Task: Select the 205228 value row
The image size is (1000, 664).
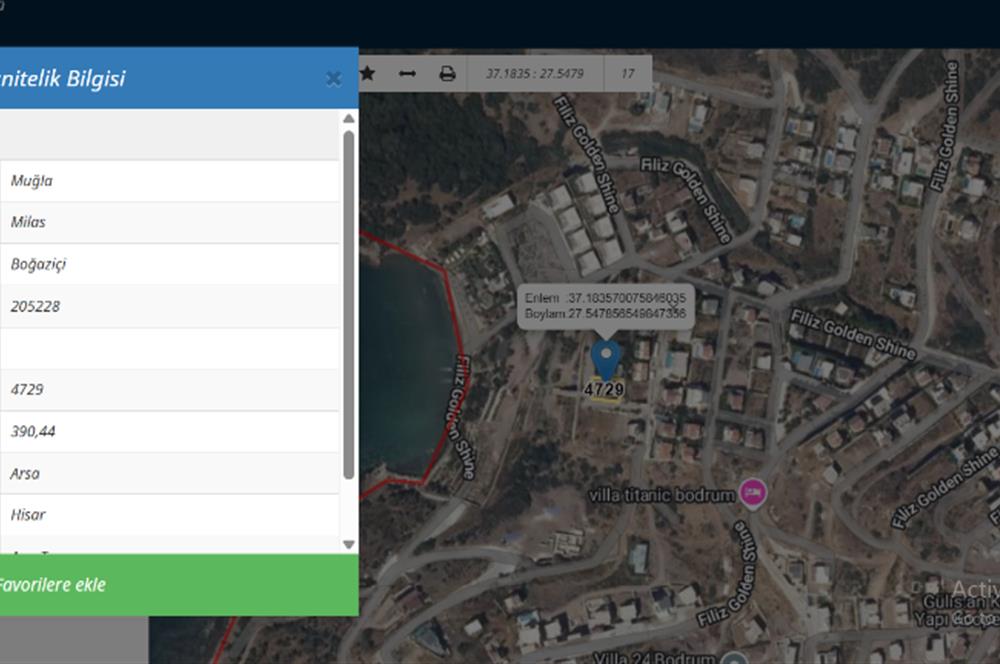Action: [x=169, y=306]
